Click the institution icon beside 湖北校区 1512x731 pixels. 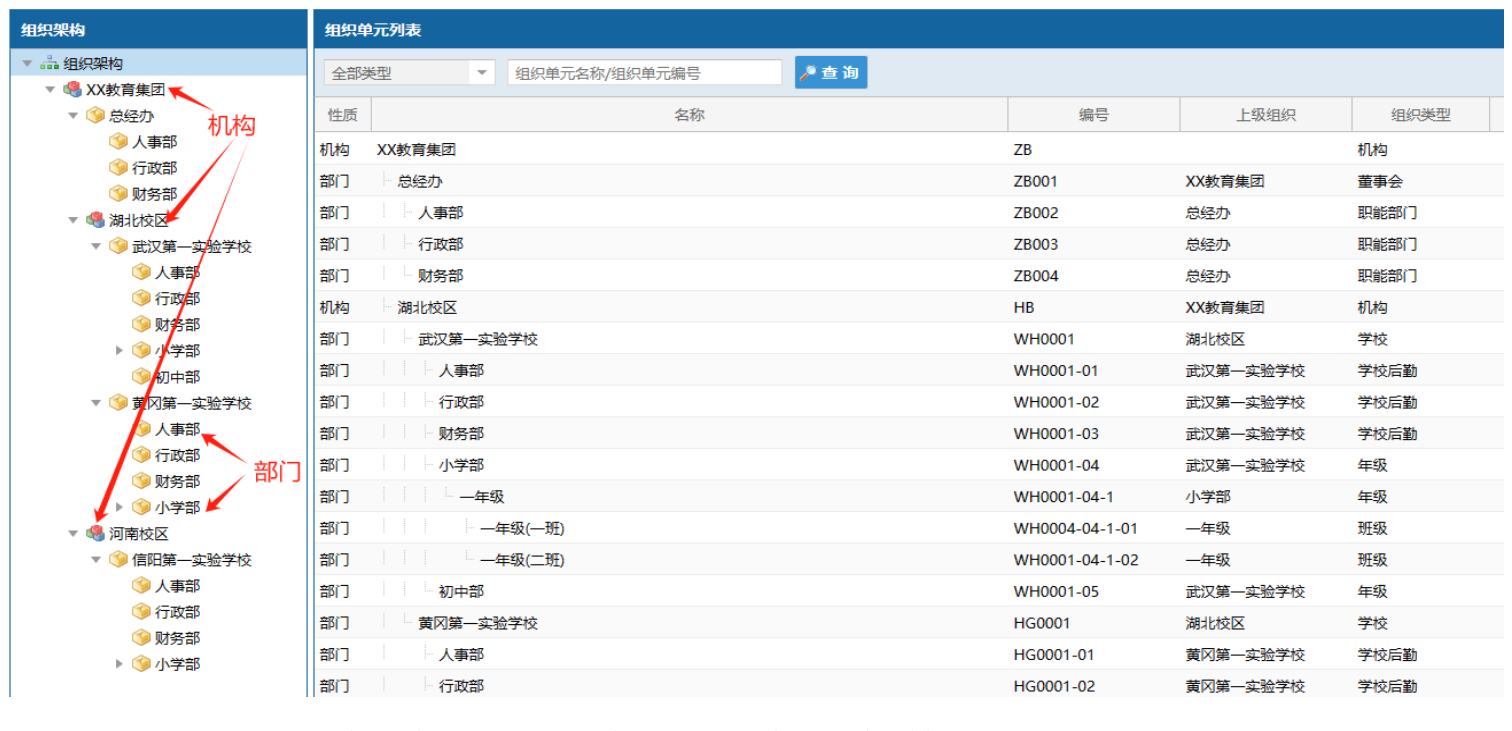[95, 220]
